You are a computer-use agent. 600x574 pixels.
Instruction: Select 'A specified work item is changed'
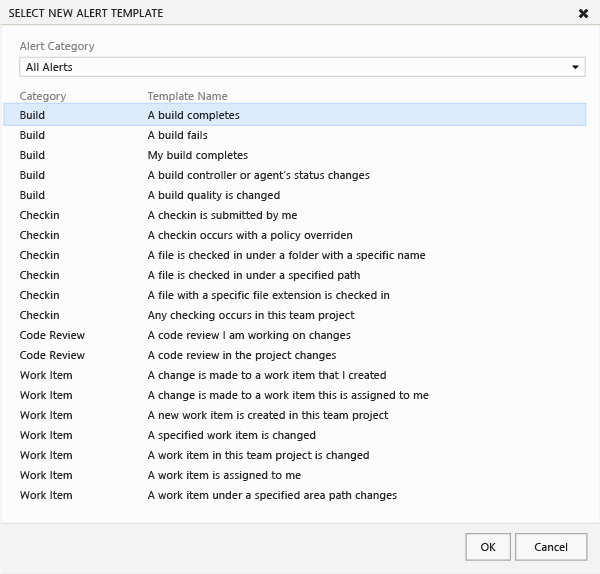295,435
